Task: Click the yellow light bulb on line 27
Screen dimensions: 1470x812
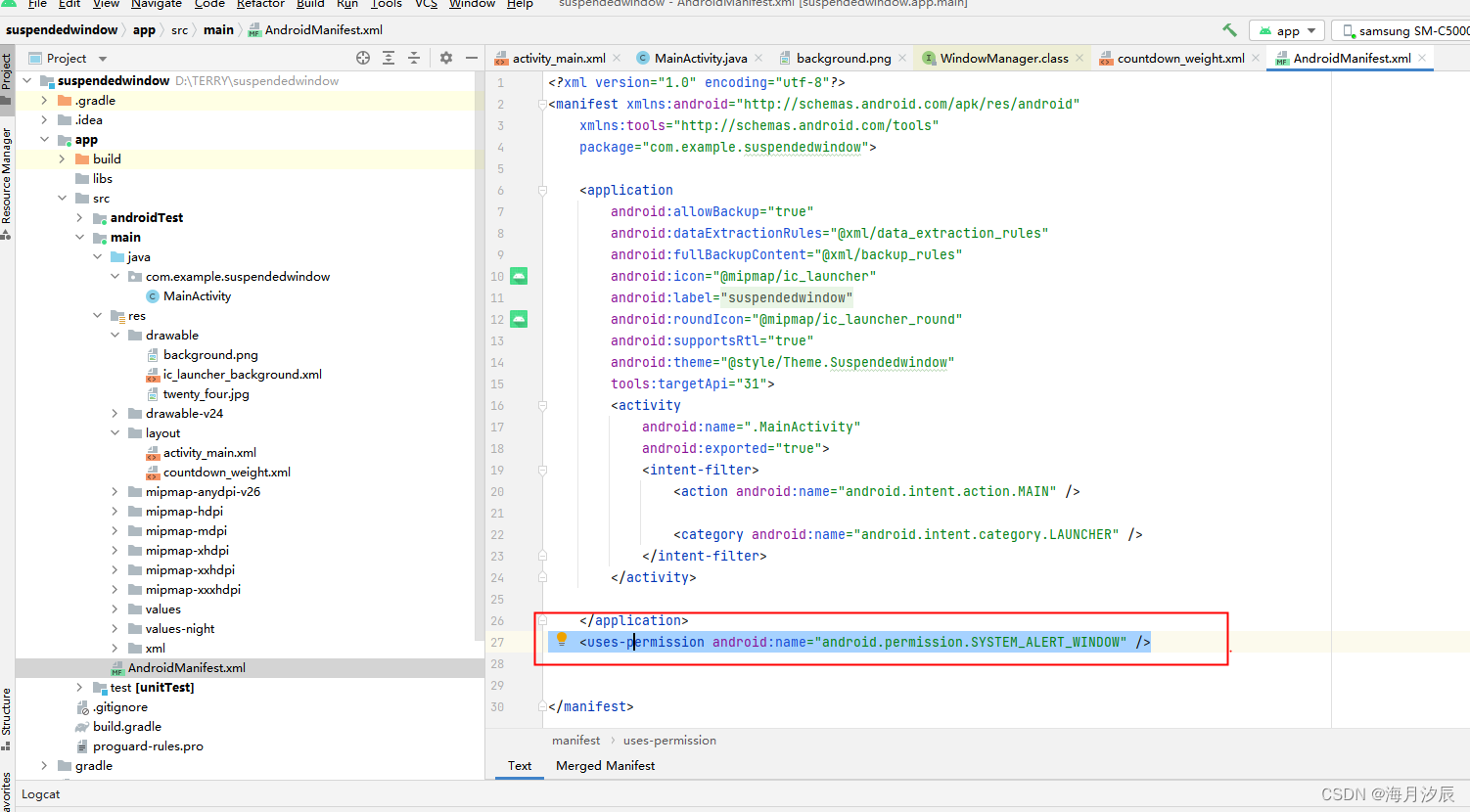Action: (x=562, y=639)
